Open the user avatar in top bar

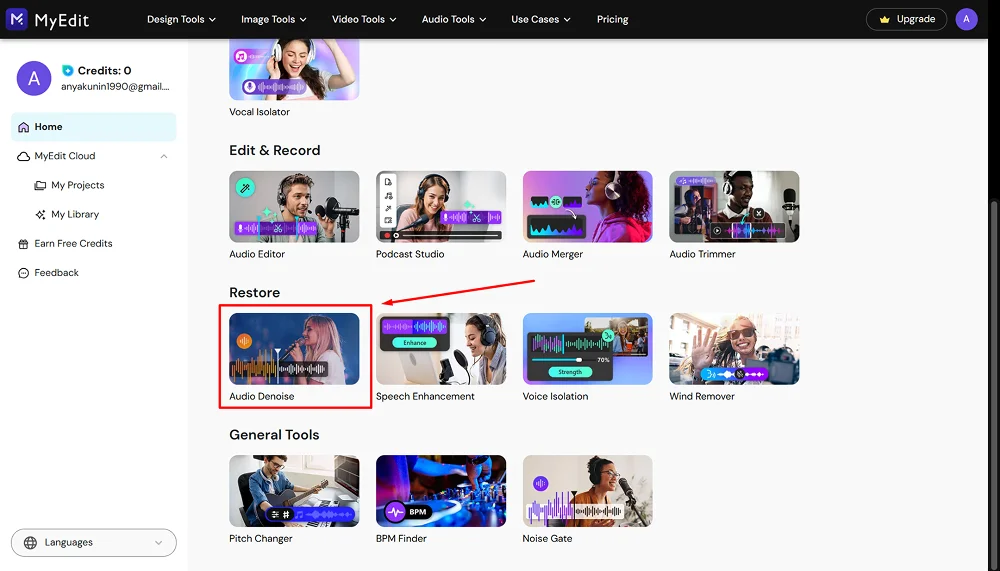pyautogui.click(x=966, y=19)
